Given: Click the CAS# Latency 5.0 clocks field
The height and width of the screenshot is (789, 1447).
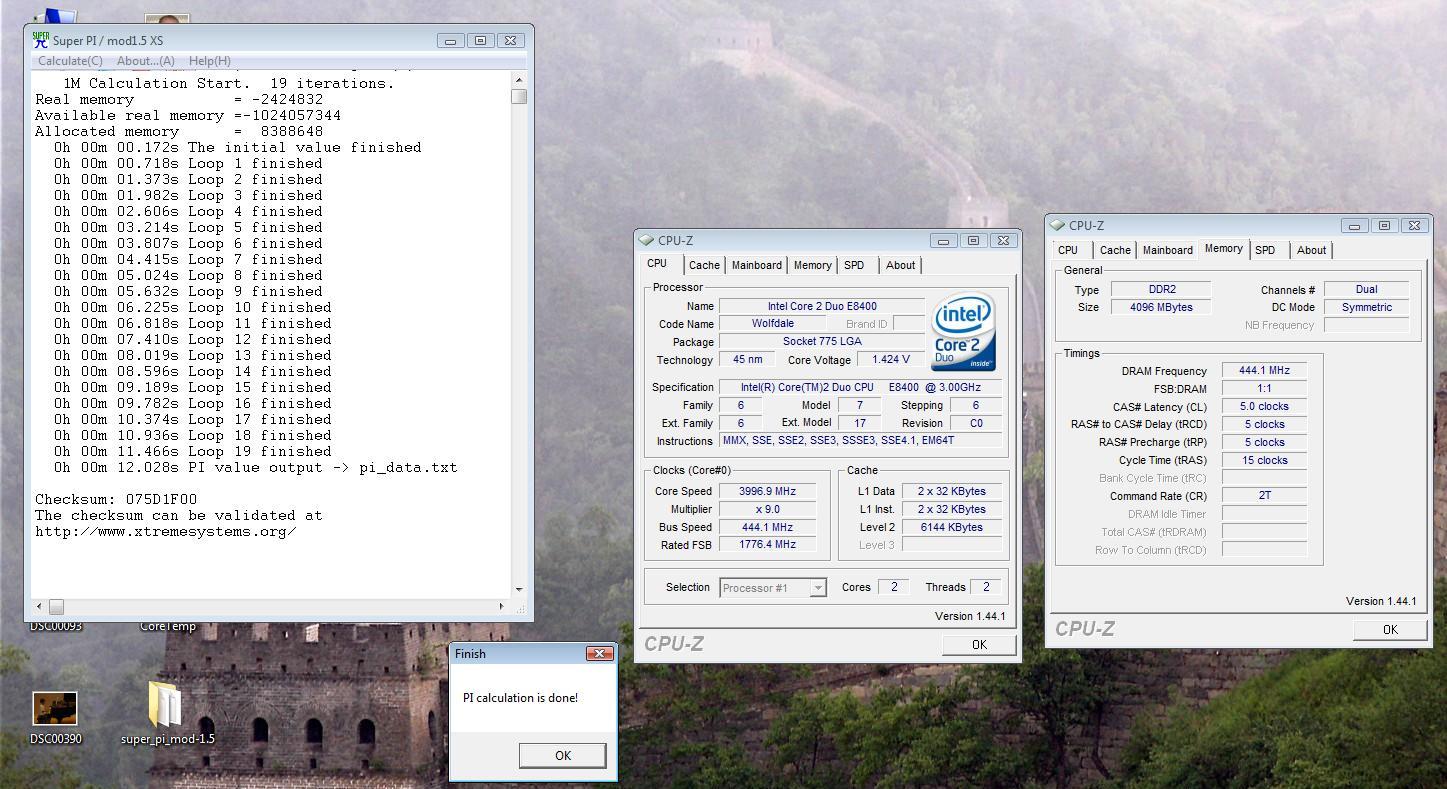Looking at the screenshot, I should [1264, 406].
